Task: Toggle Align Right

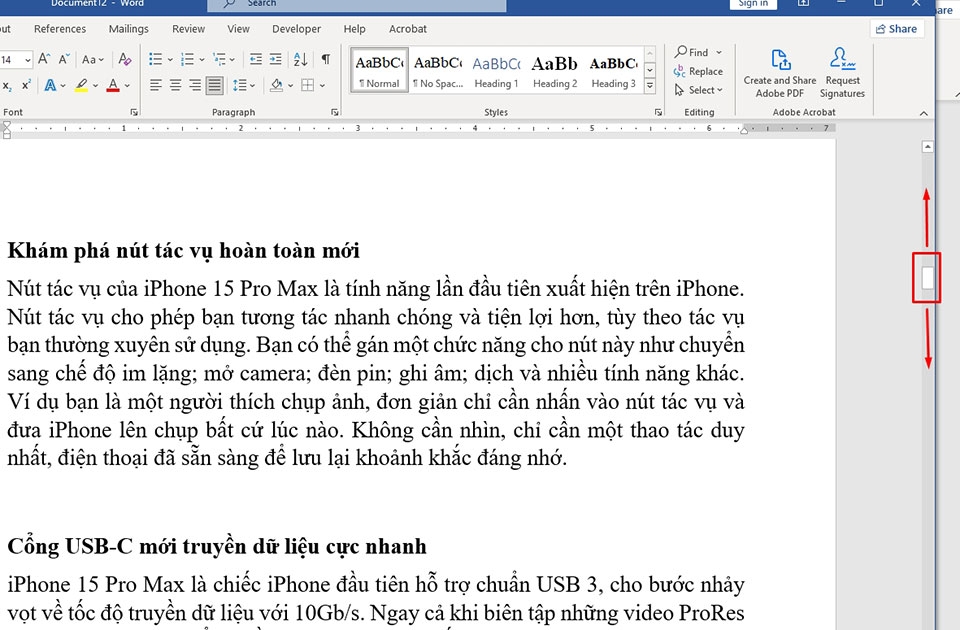Action: 195,85
